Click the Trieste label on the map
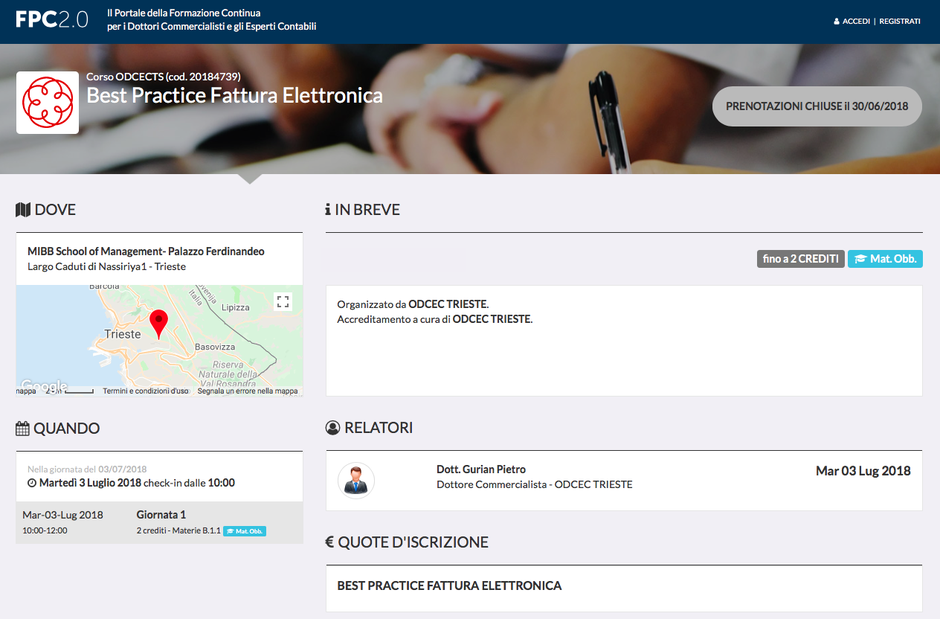This screenshot has width=940, height=619. click(122, 334)
